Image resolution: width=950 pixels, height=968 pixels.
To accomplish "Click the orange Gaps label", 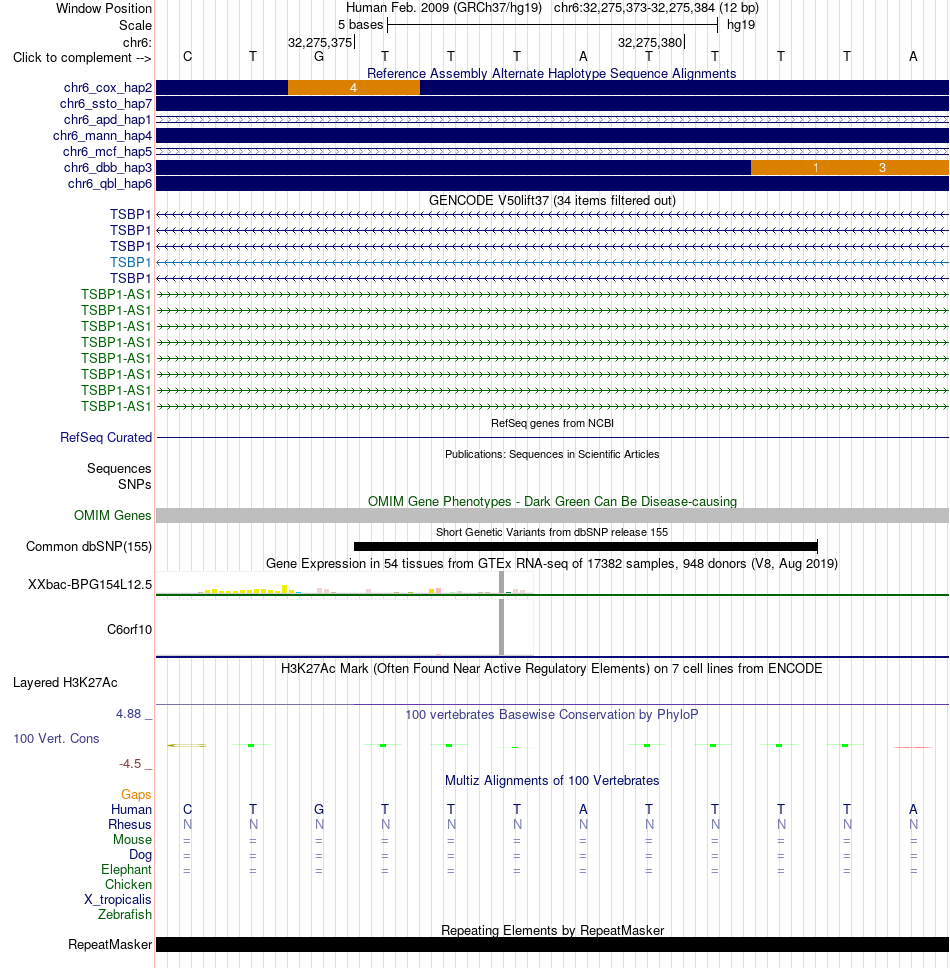I will 136,795.
